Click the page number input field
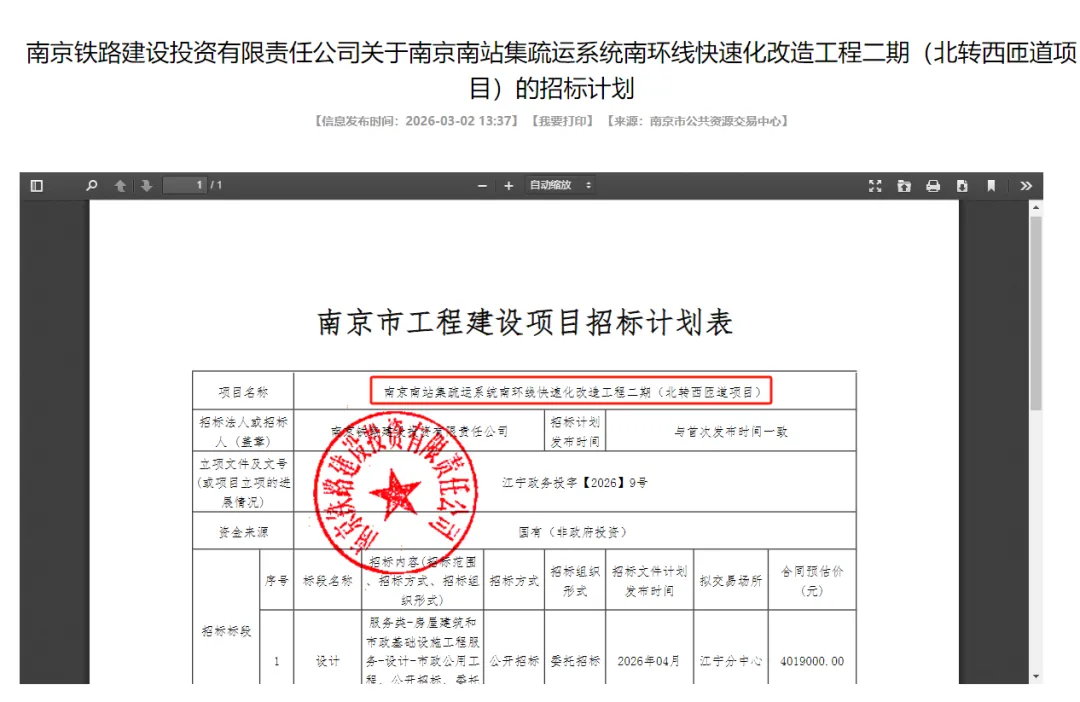The image size is (1080, 702). pos(185,185)
